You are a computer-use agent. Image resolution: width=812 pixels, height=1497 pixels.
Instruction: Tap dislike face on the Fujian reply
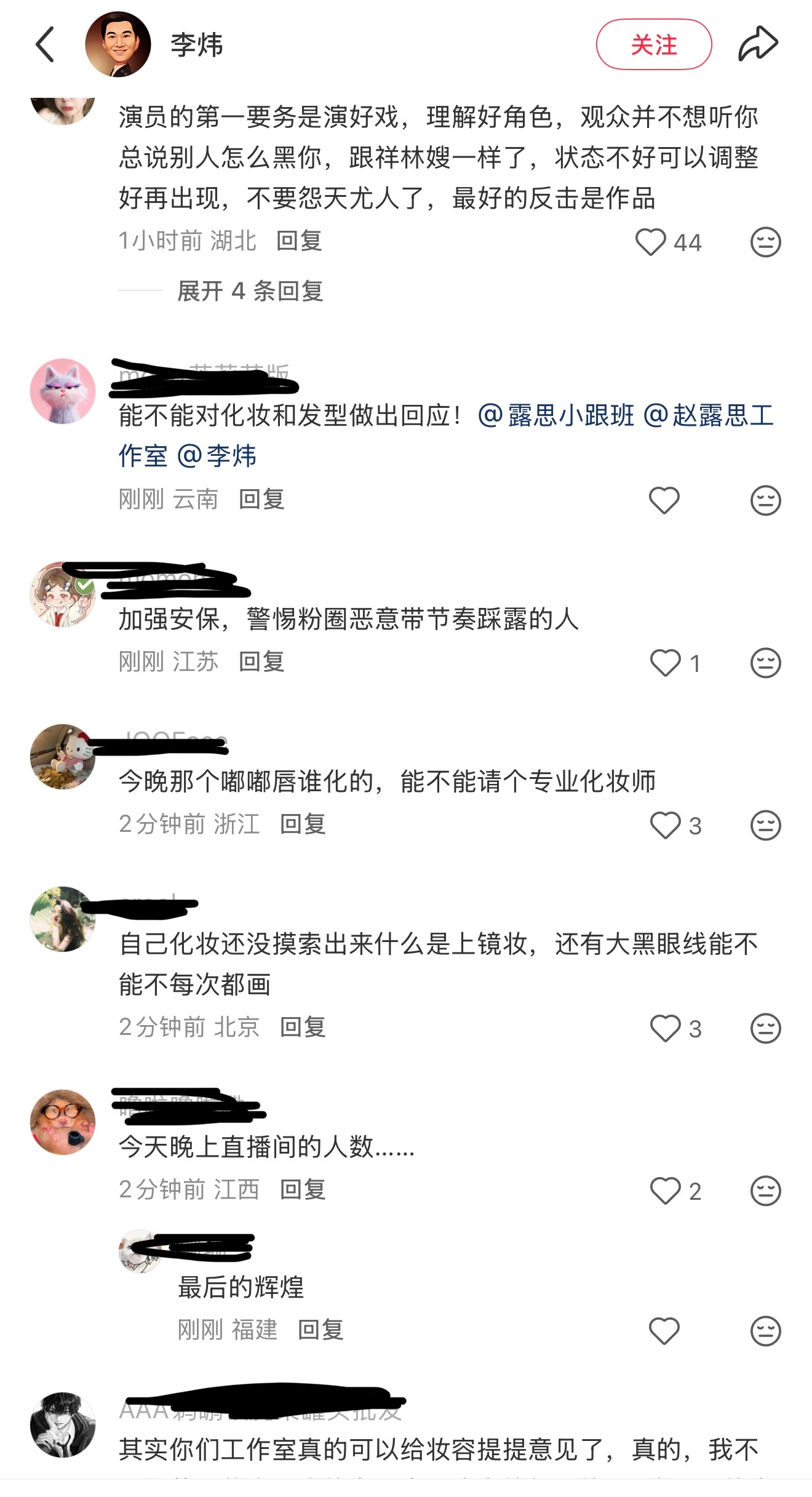[765, 1331]
